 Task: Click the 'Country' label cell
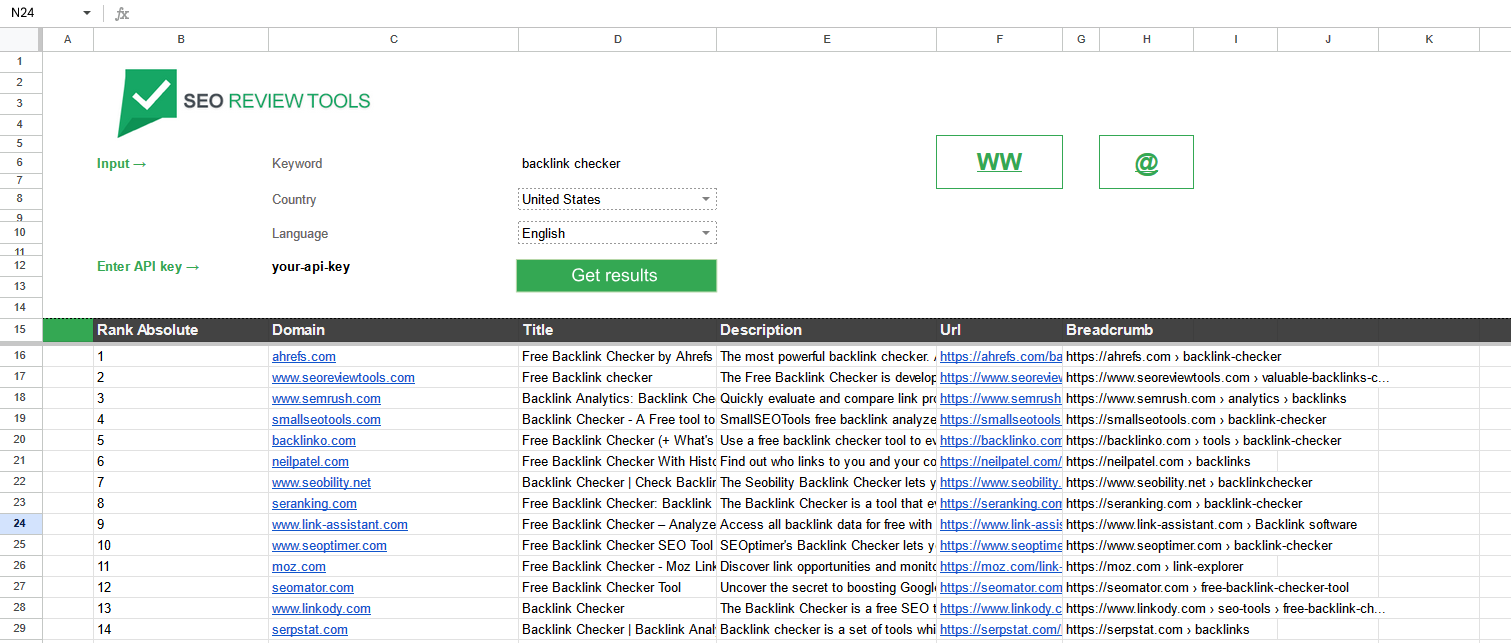[x=294, y=199]
